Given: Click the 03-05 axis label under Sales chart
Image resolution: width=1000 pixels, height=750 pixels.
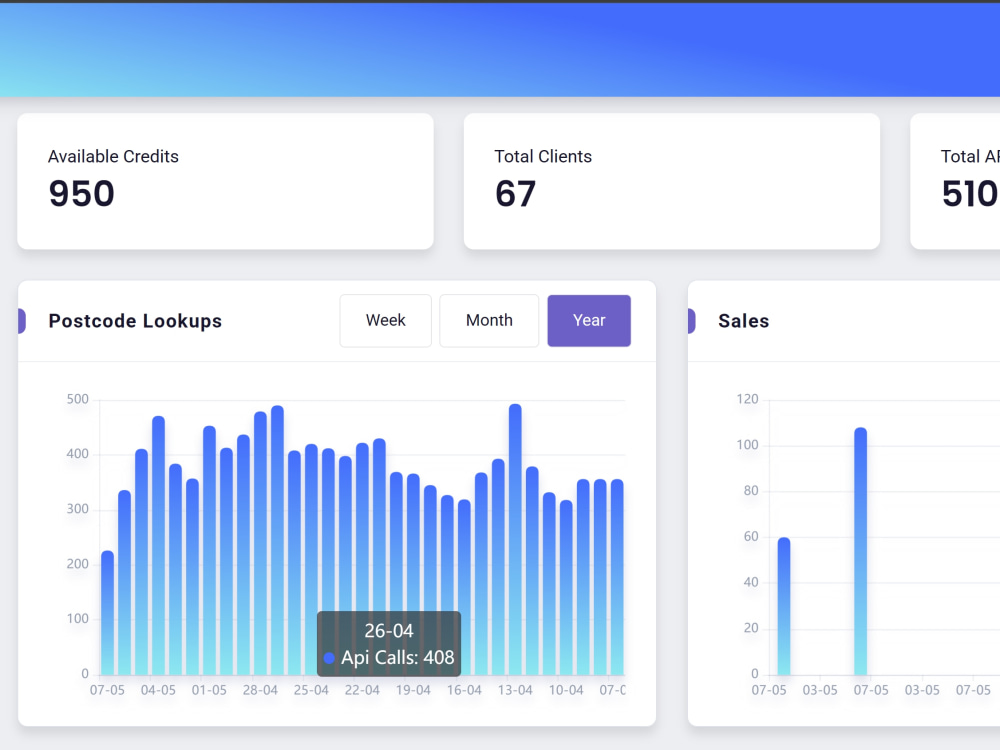Looking at the screenshot, I should (x=820, y=690).
